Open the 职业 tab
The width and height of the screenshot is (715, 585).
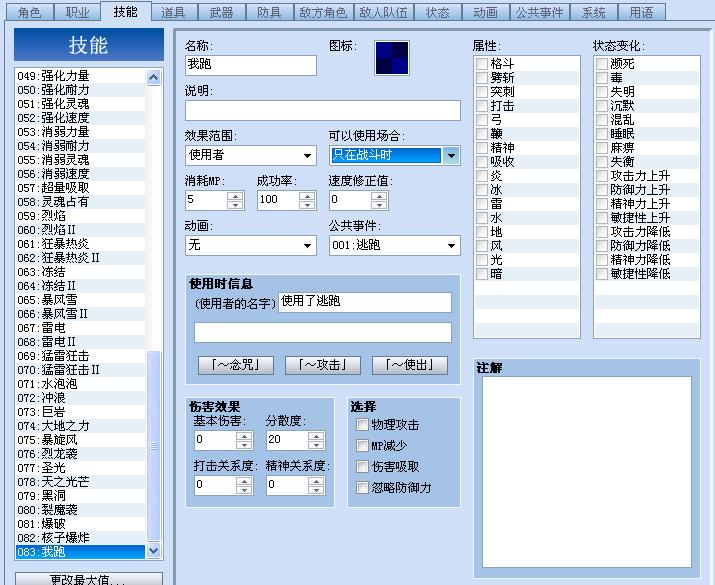(x=77, y=12)
